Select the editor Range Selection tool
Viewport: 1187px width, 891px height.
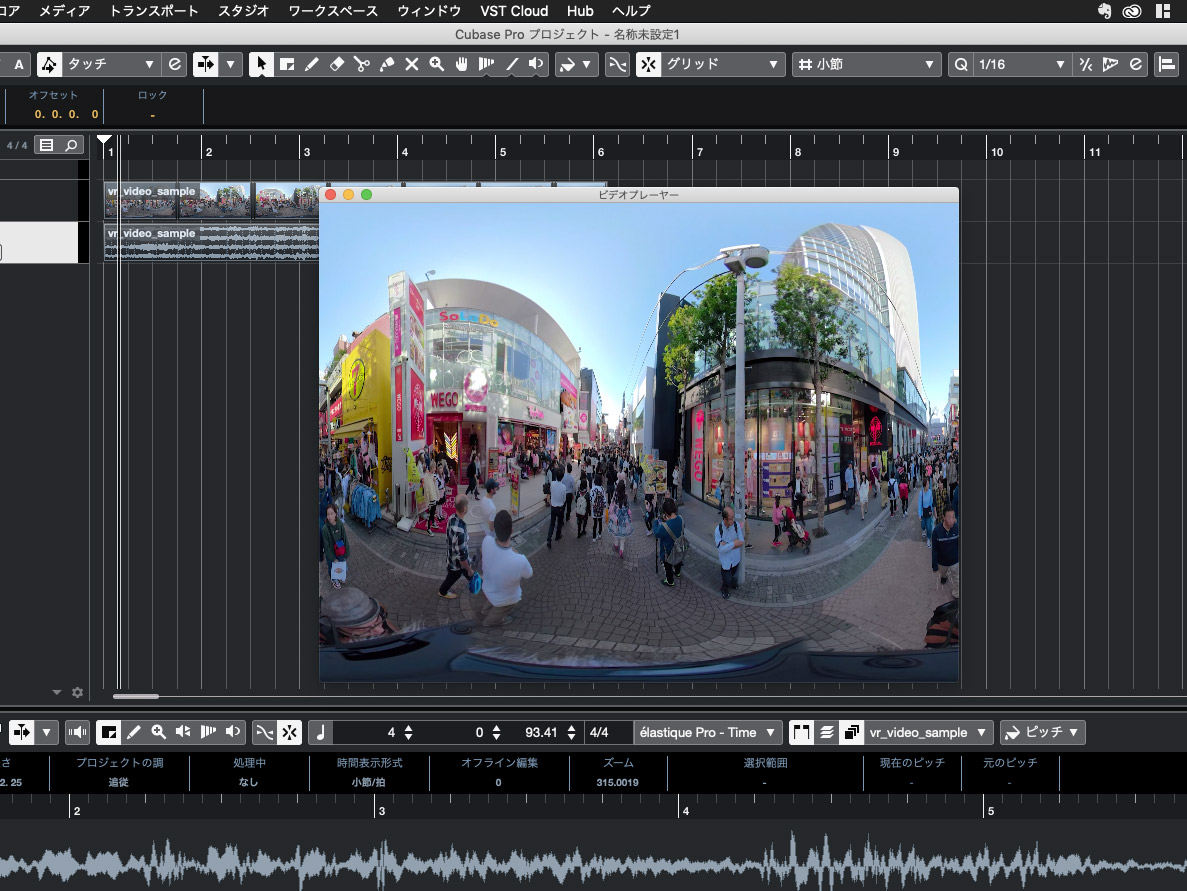coord(108,732)
